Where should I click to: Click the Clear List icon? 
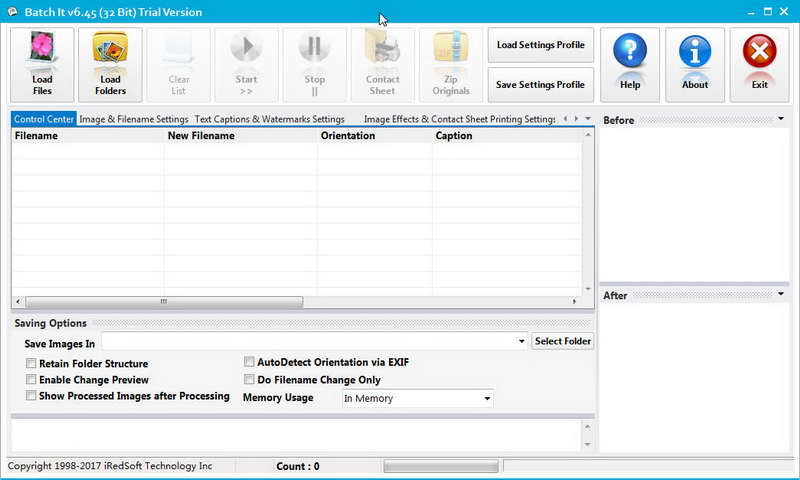coord(179,49)
